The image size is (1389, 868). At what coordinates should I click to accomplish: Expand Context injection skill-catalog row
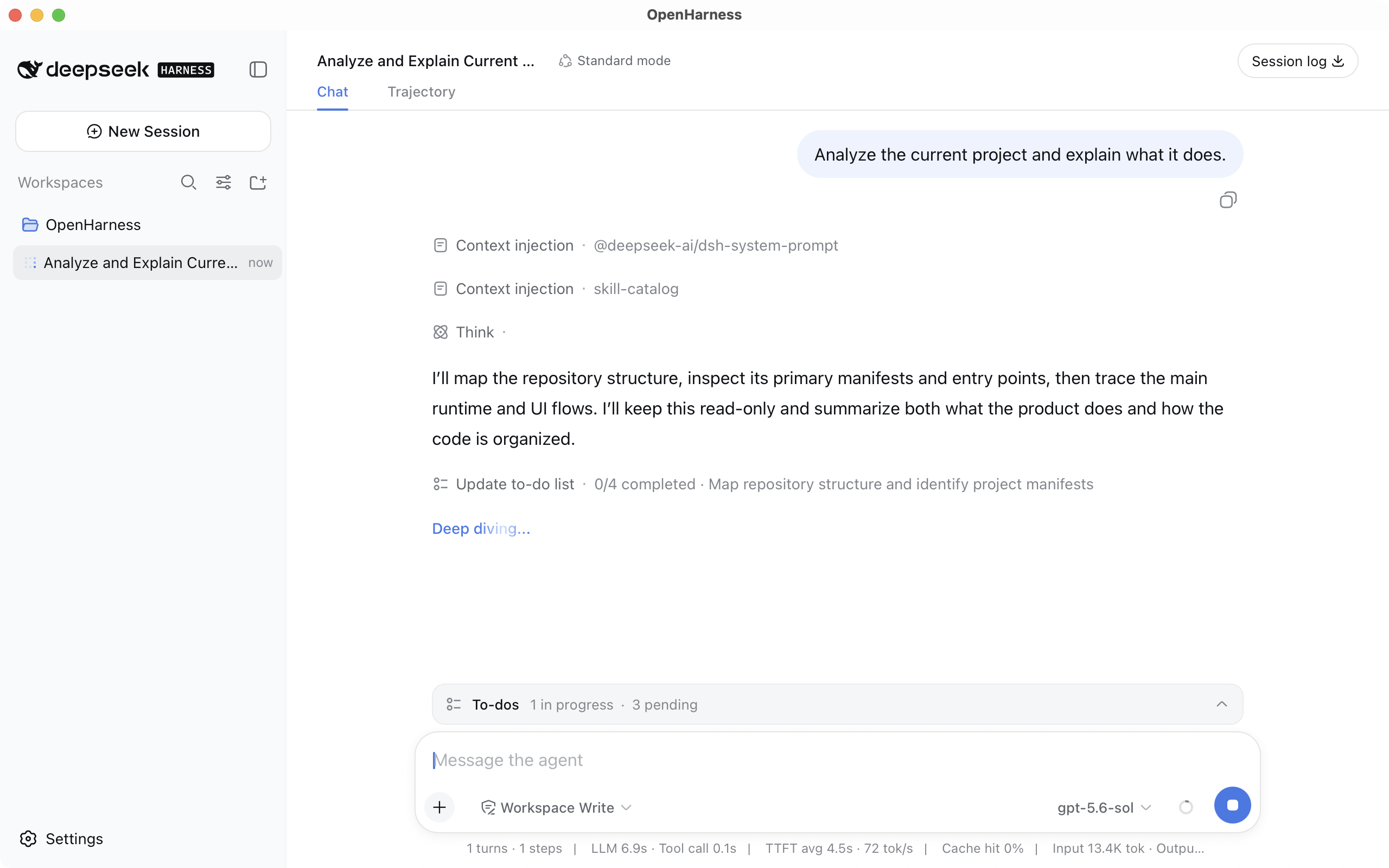[556, 289]
